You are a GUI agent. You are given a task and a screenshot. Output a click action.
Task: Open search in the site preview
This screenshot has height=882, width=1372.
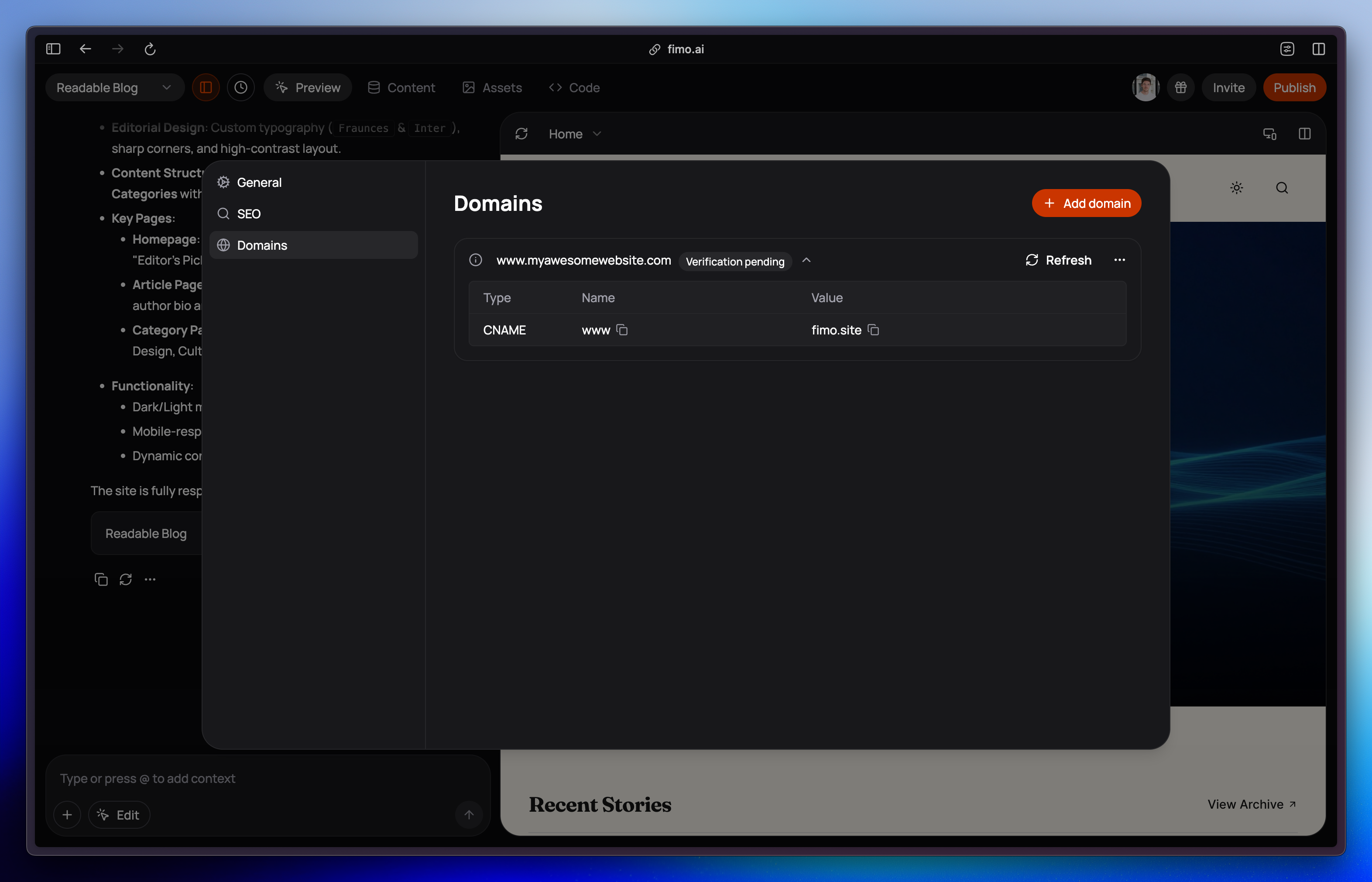[1282, 187]
